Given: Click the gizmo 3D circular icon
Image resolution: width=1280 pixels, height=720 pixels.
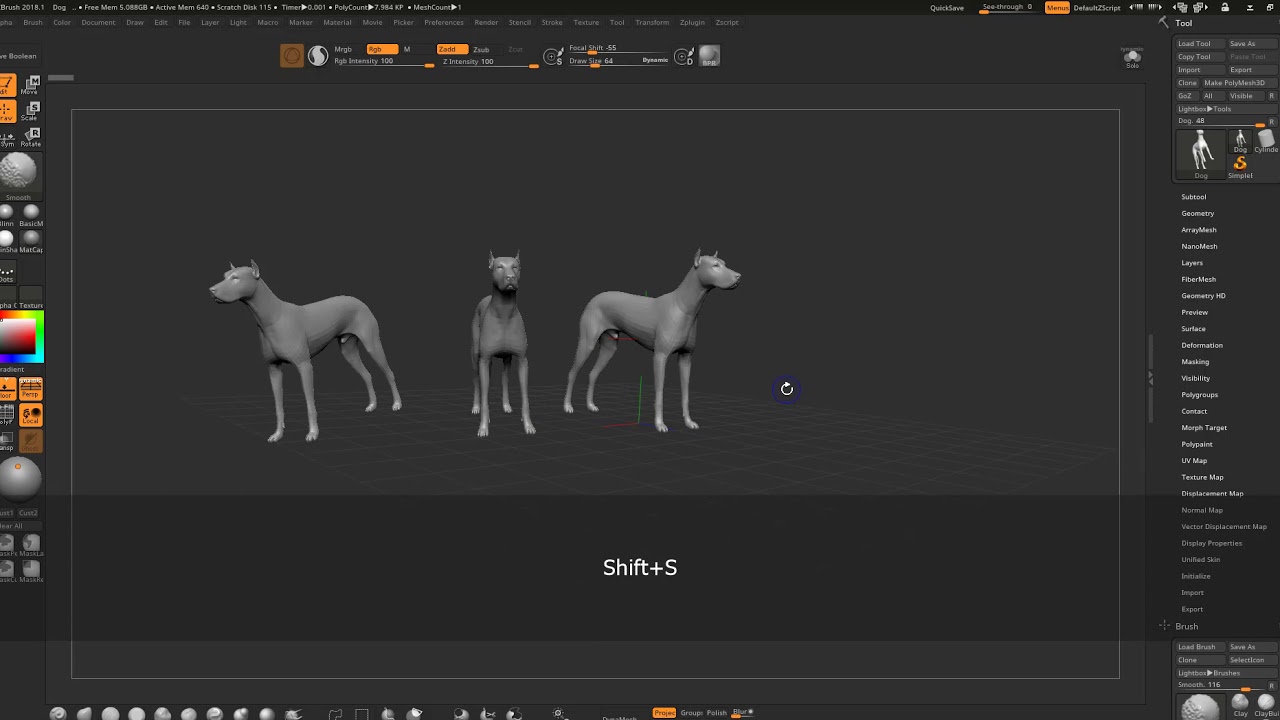Looking at the screenshot, I should 292,56.
